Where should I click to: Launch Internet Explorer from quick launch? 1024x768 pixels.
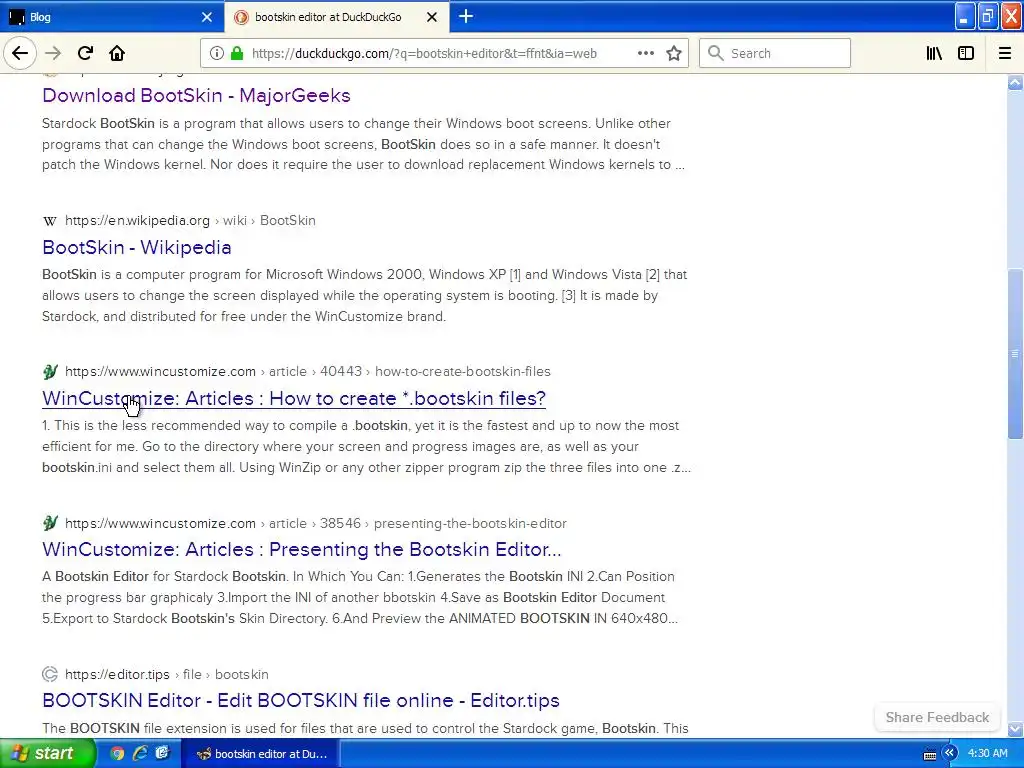click(139, 754)
